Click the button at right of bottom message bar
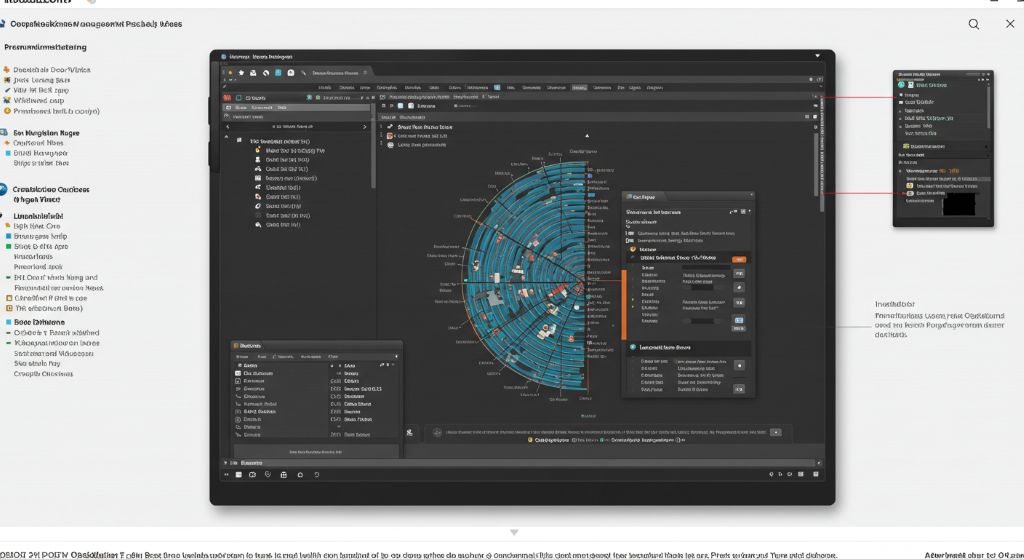This screenshot has width=1024, height=559. [x=774, y=432]
